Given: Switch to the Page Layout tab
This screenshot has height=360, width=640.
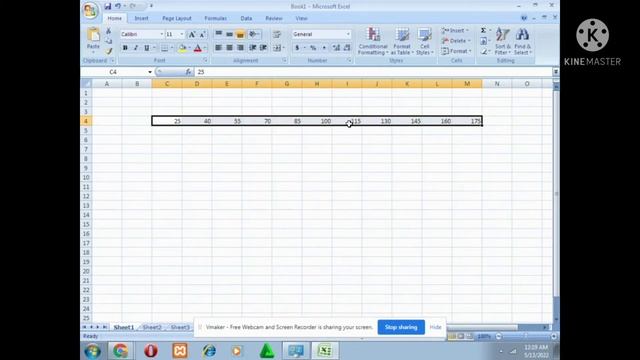Looking at the screenshot, I should pyautogui.click(x=177, y=18).
